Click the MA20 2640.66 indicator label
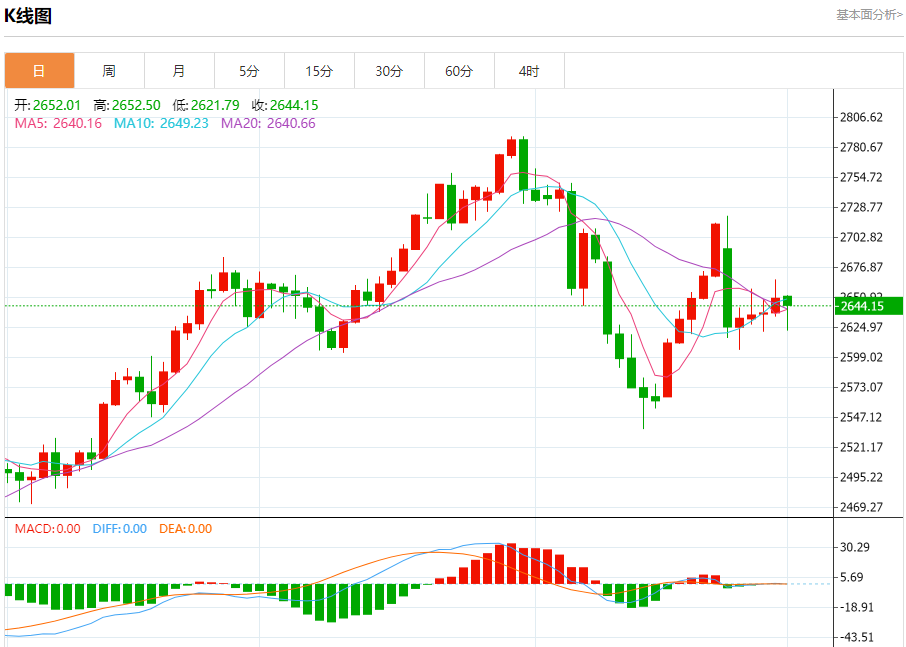The width and height of the screenshot is (906, 647). click(x=268, y=123)
